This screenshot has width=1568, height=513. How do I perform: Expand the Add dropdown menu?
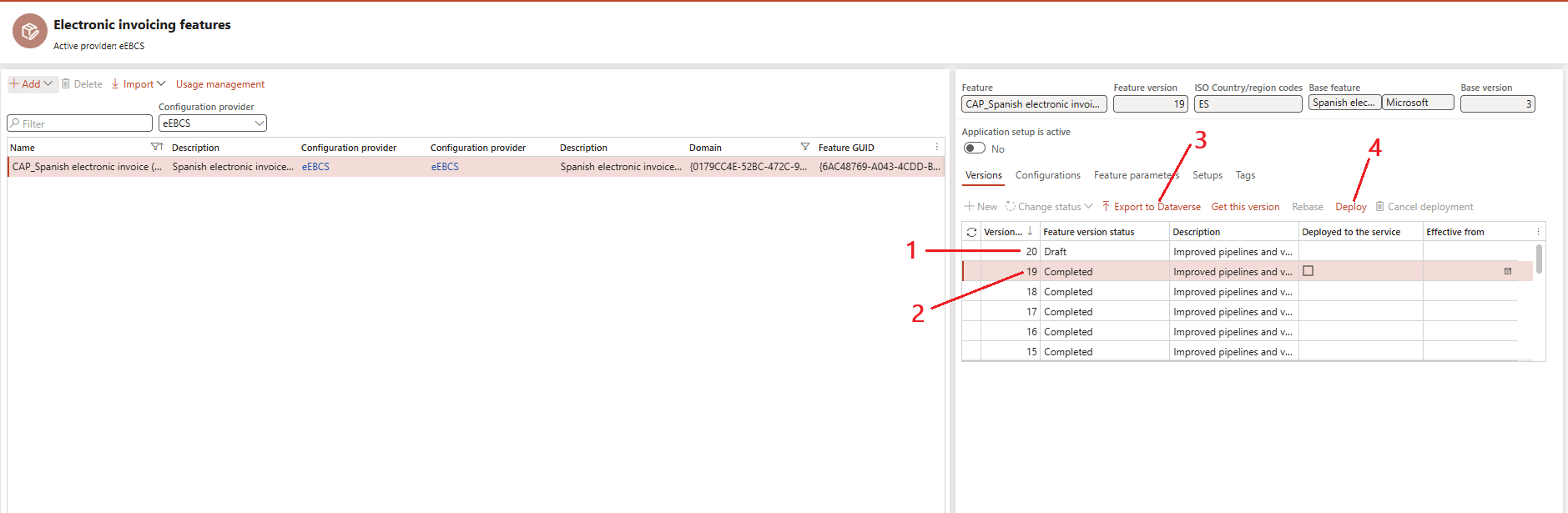[x=48, y=83]
